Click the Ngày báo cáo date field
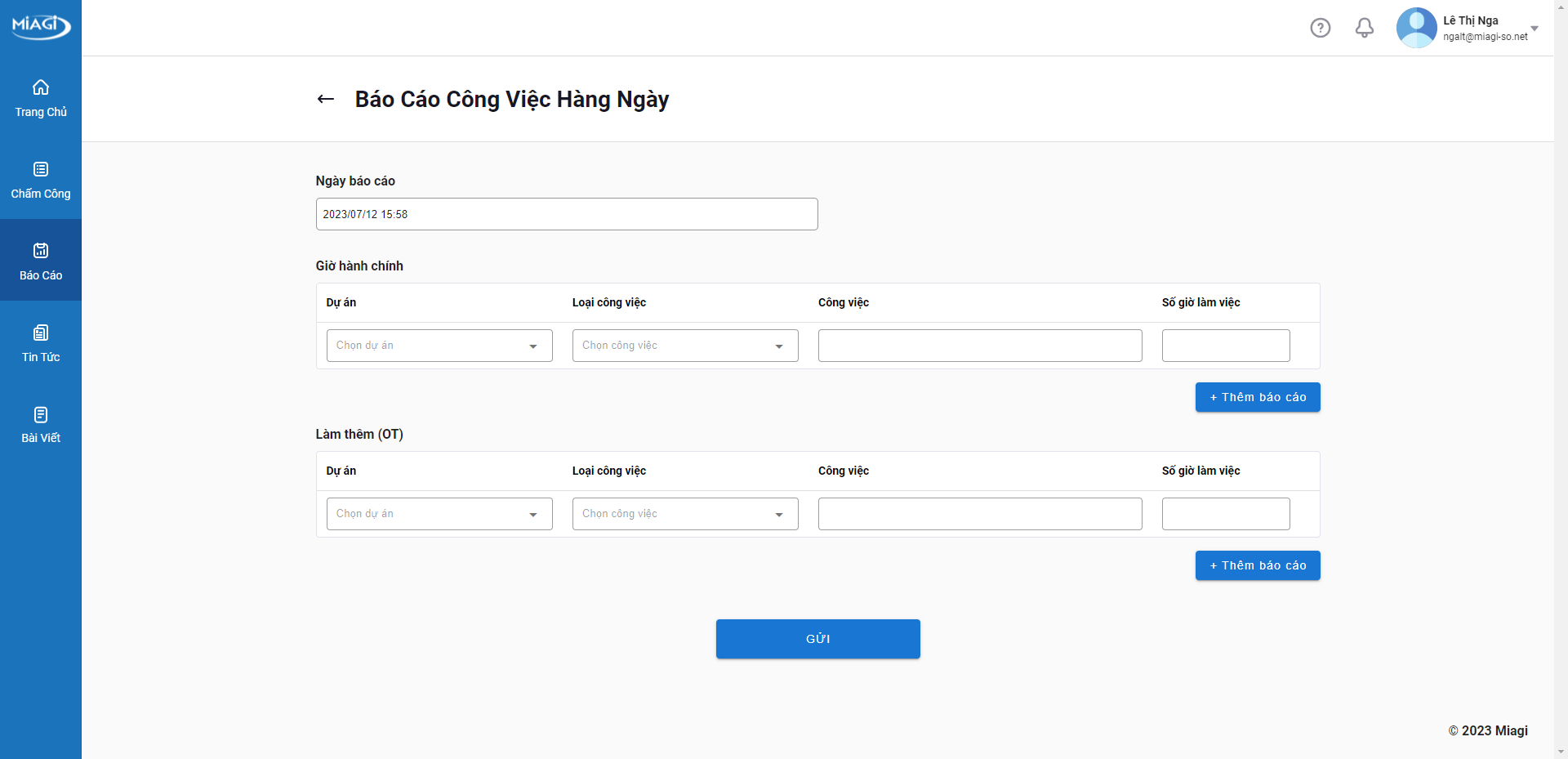 coord(566,214)
